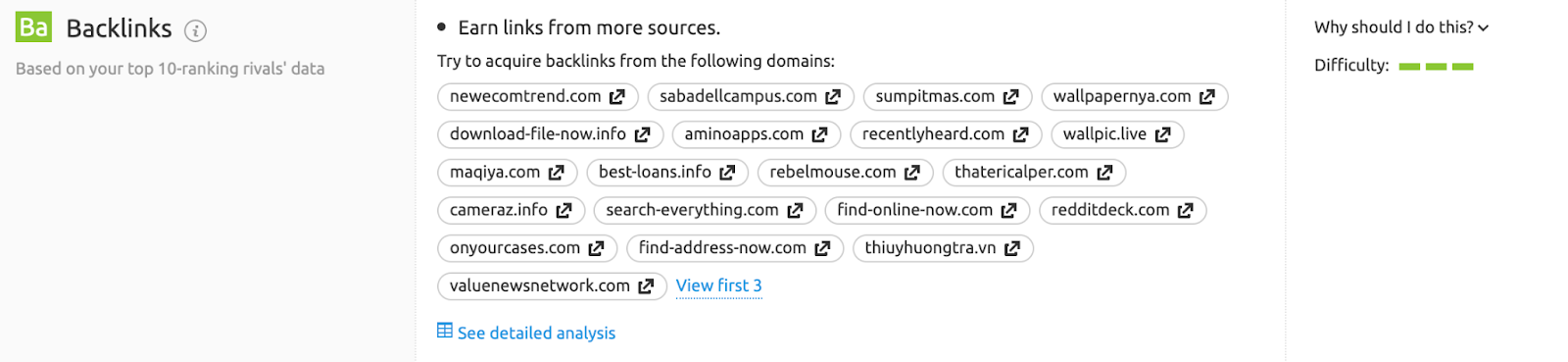Click external link icon beside wallpapernya.com
The image size is (1568, 362).
pyautogui.click(x=1207, y=96)
